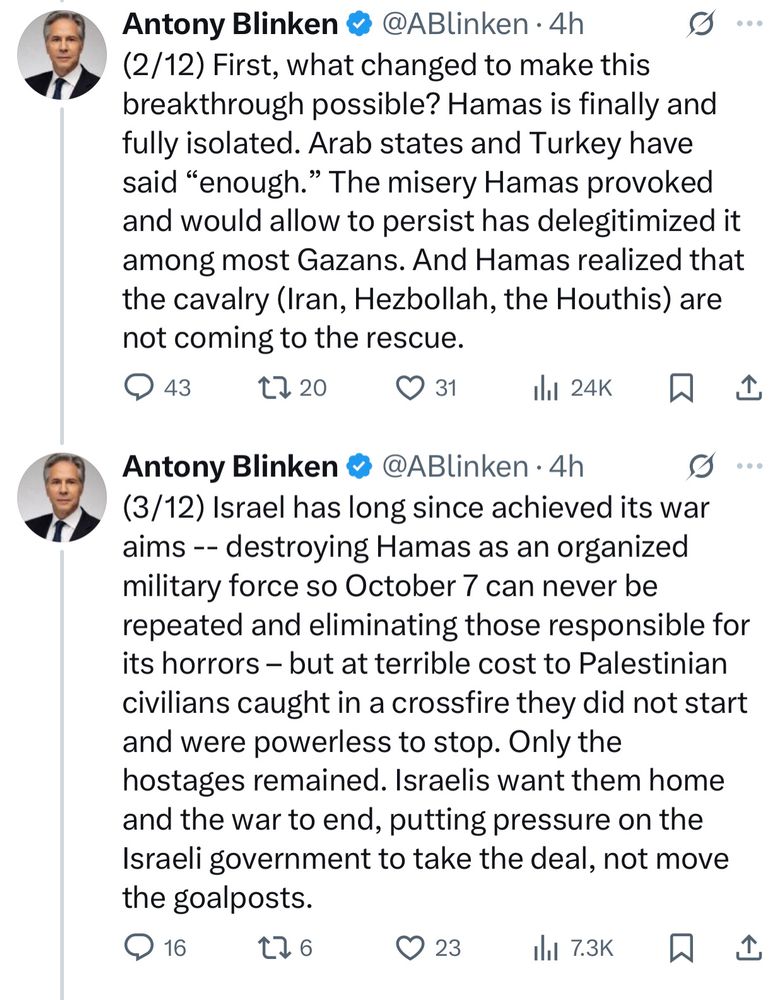This screenshot has width=784, height=1000.
Task: Bookmark the (2/12) tweet
Action: point(681,388)
